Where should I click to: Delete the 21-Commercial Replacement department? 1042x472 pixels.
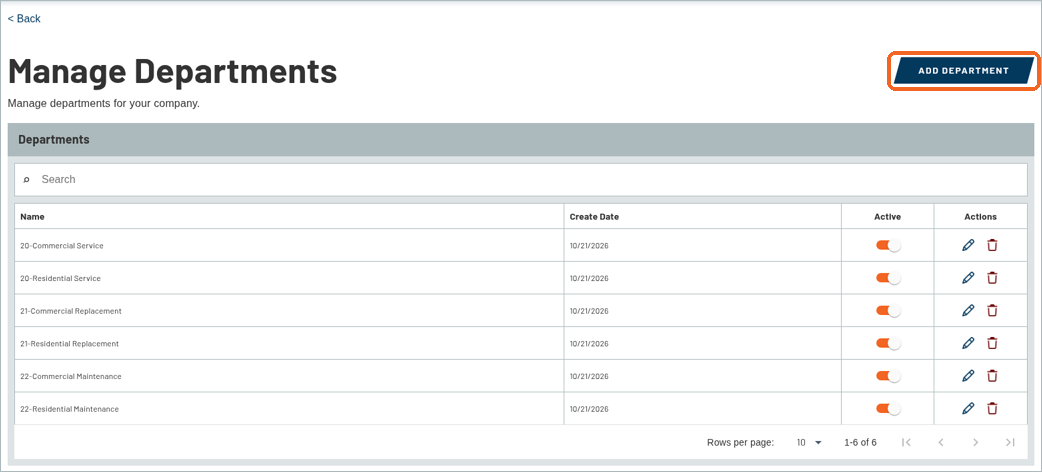point(992,310)
